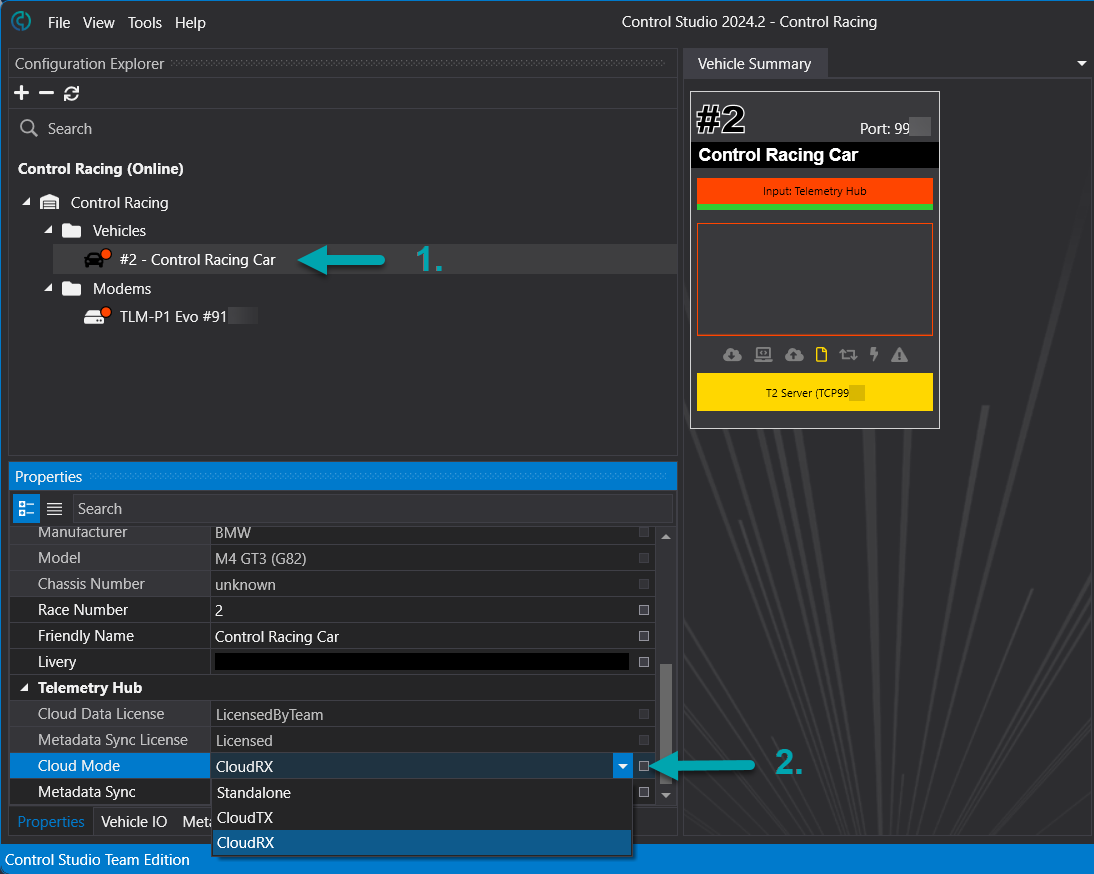
Task: Choose Standalone from the Cloud Mode list
Action: point(421,792)
